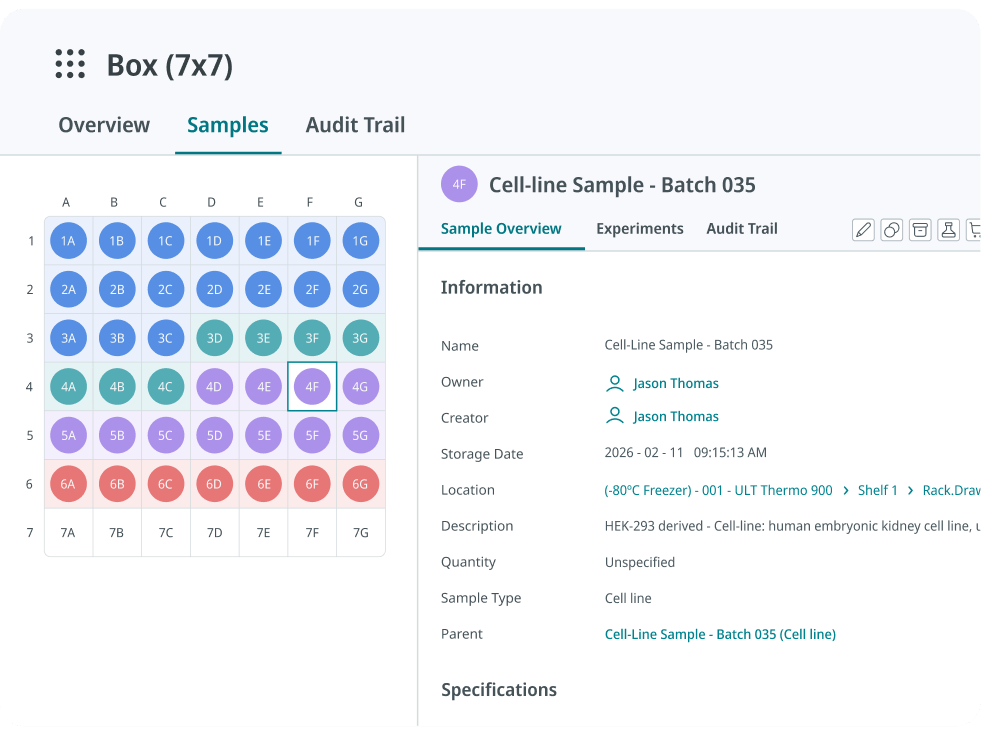
Task: Click the Cell-Line Sample - Batch 035 name value
Action: pos(688,345)
